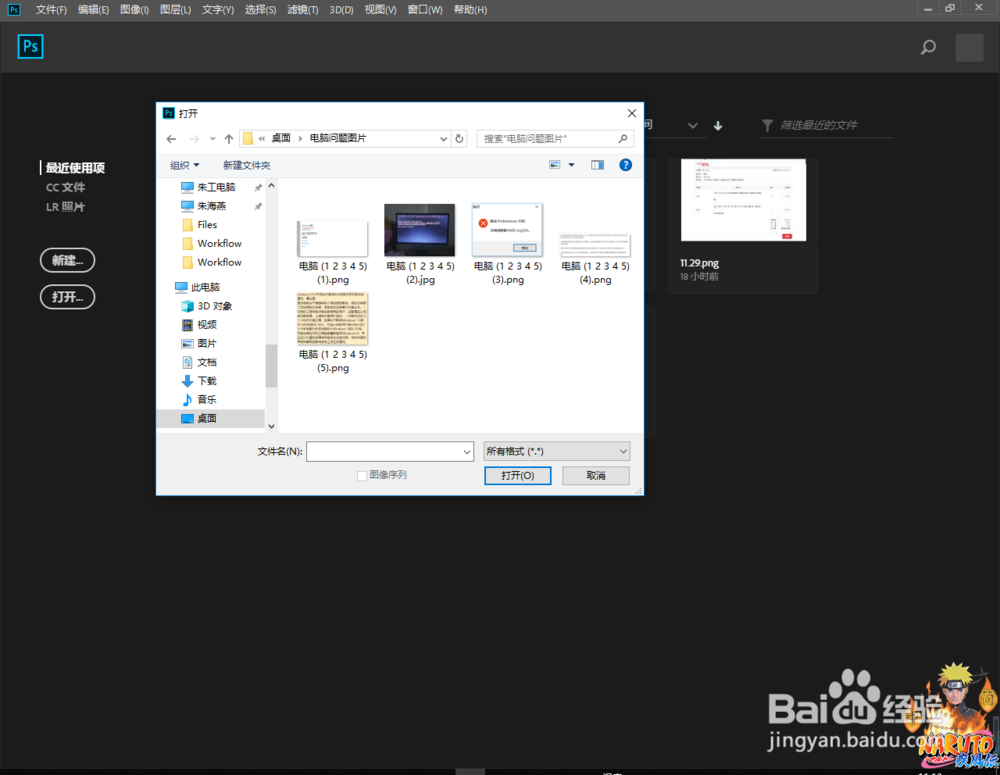Open the search magnifier in Photoshop header
Viewport: 1000px width, 775px height.
tap(929, 47)
